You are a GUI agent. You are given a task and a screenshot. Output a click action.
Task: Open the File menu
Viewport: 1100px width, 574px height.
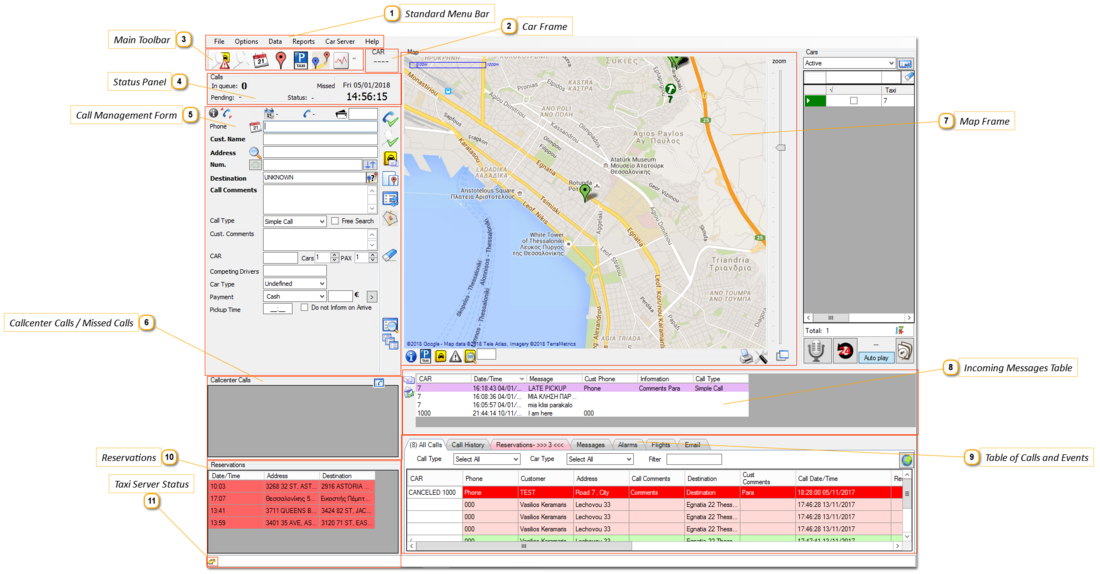coord(219,41)
